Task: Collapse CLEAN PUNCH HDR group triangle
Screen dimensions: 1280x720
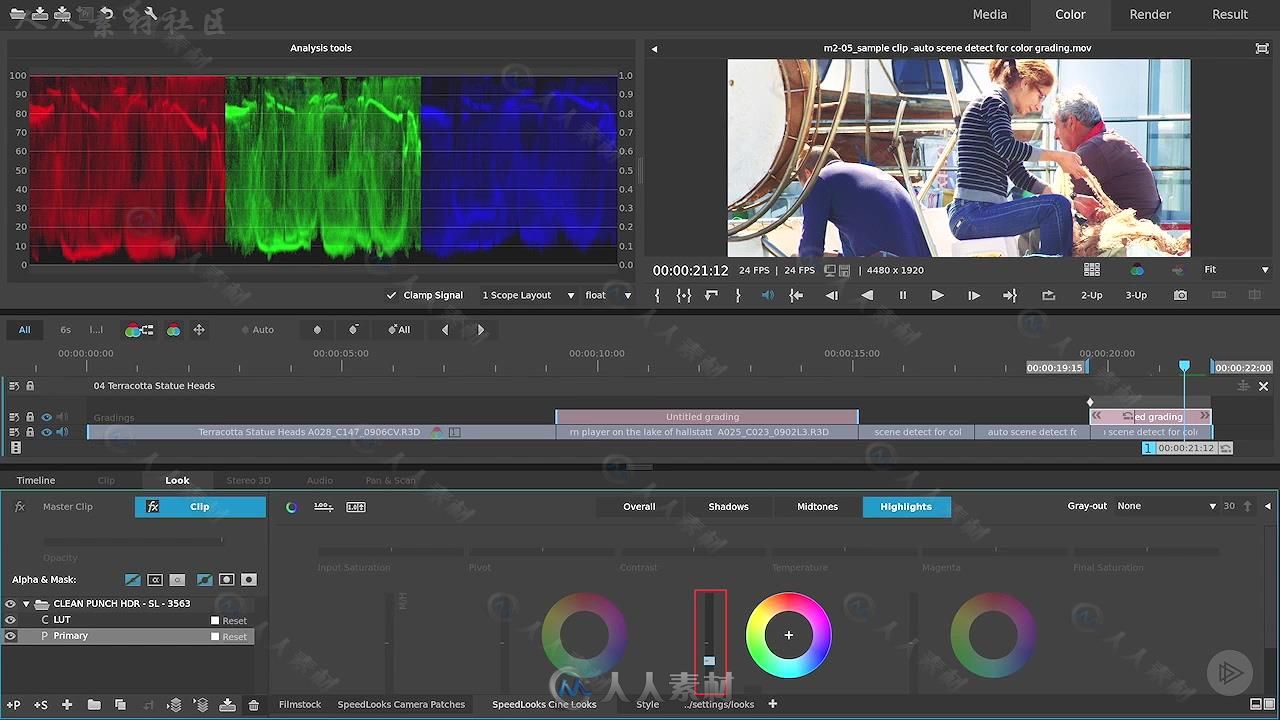Action: (x=26, y=604)
